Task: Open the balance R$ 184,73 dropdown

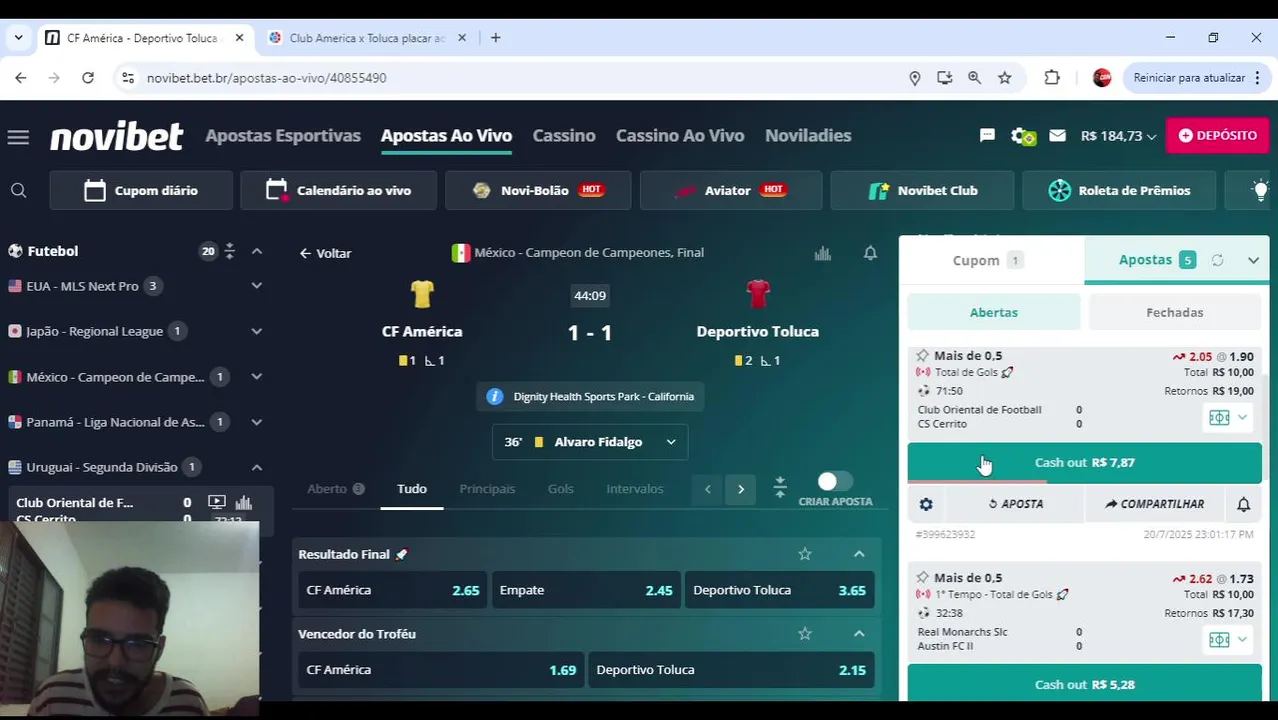Action: pos(1118,136)
